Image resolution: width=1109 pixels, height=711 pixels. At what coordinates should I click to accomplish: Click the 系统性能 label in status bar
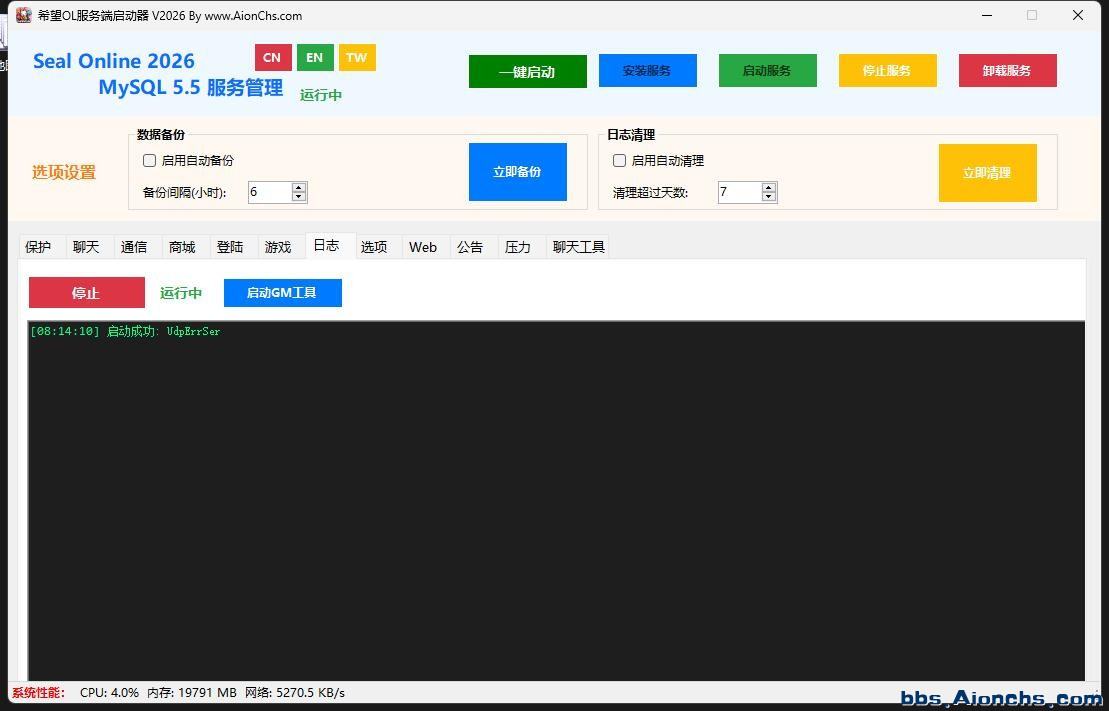click(38, 693)
